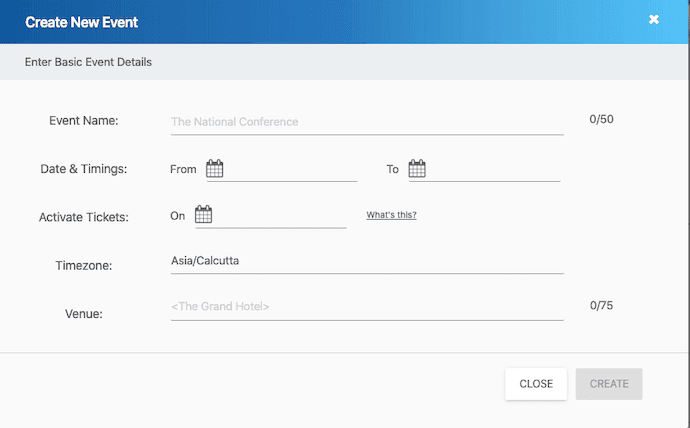The width and height of the screenshot is (690, 428).
Task: Click the "Venue:" label
Action: (x=84, y=314)
